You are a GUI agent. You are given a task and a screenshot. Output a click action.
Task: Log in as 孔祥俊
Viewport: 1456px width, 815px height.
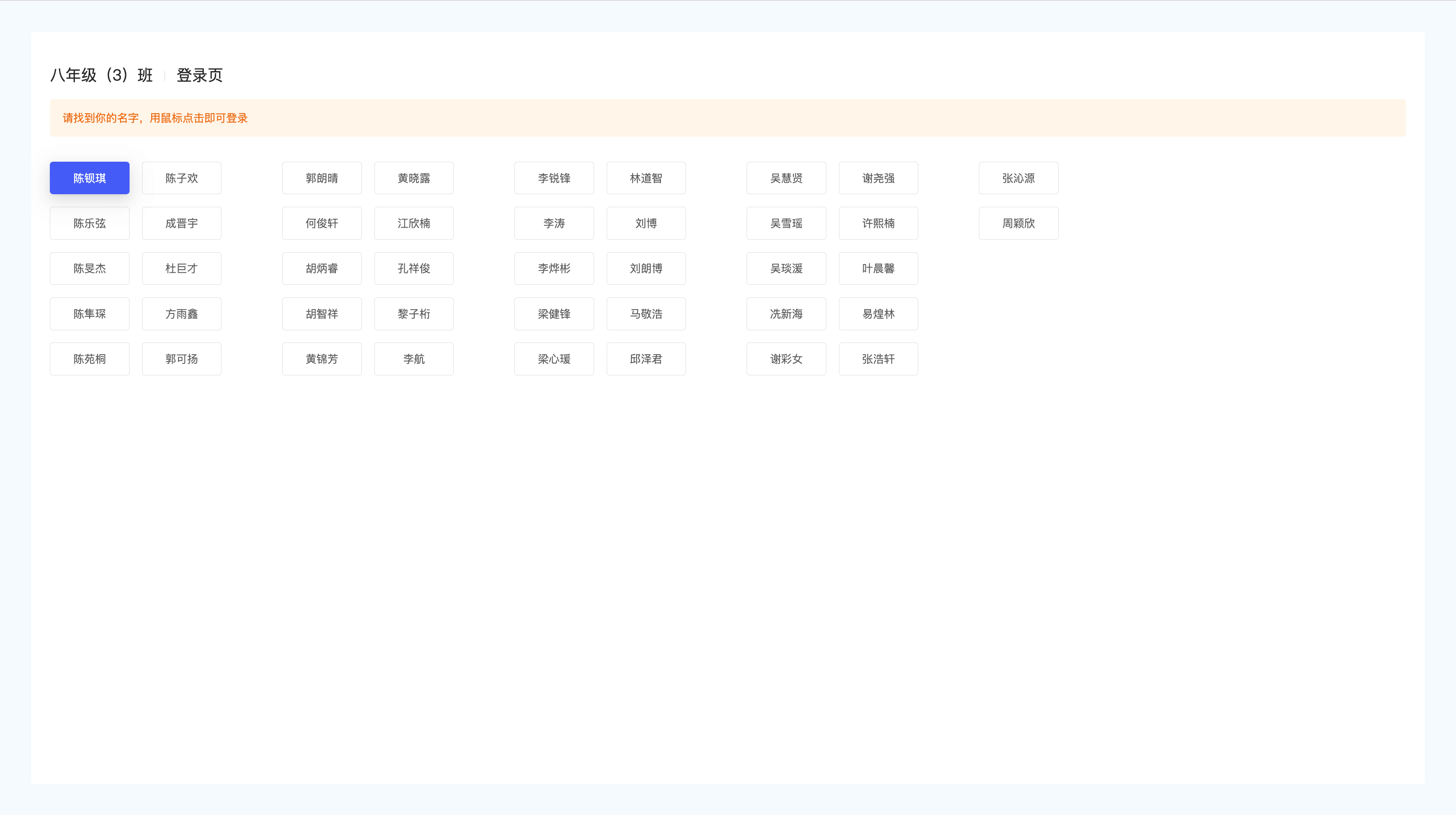[414, 269]
